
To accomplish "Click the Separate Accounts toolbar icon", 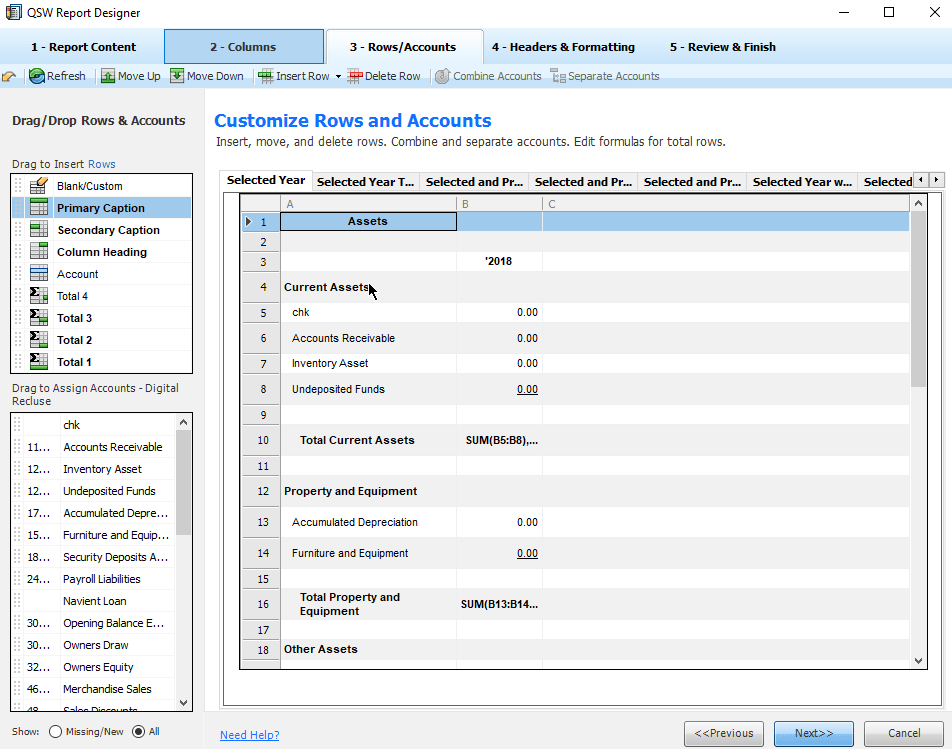I will pyautogui.click(x=557, y=76).
